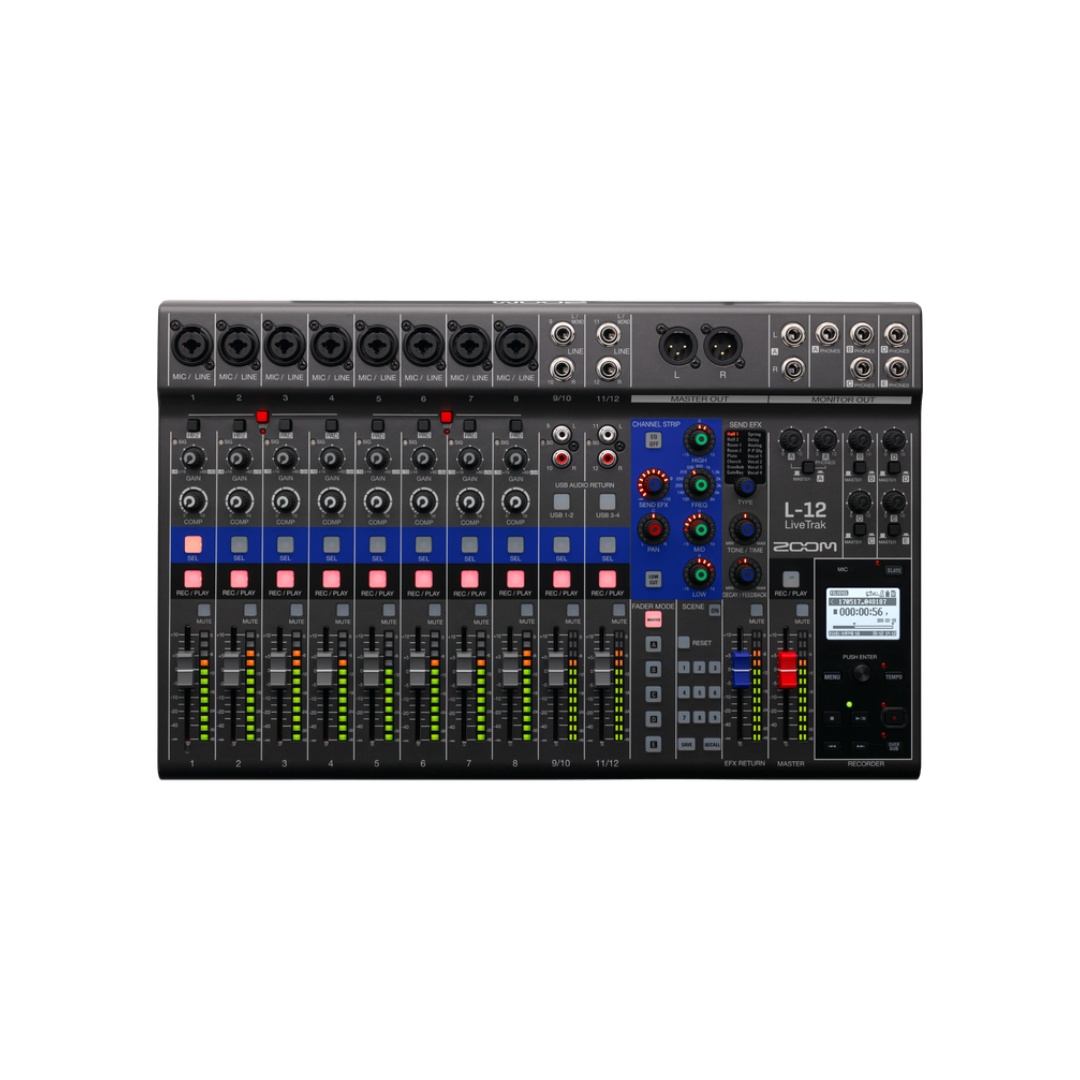Image resolution: width=1080 pixels, height=1080 pixels.
Task: Enable LOW CUT in the Channel Strip
Action: (653, 579)
